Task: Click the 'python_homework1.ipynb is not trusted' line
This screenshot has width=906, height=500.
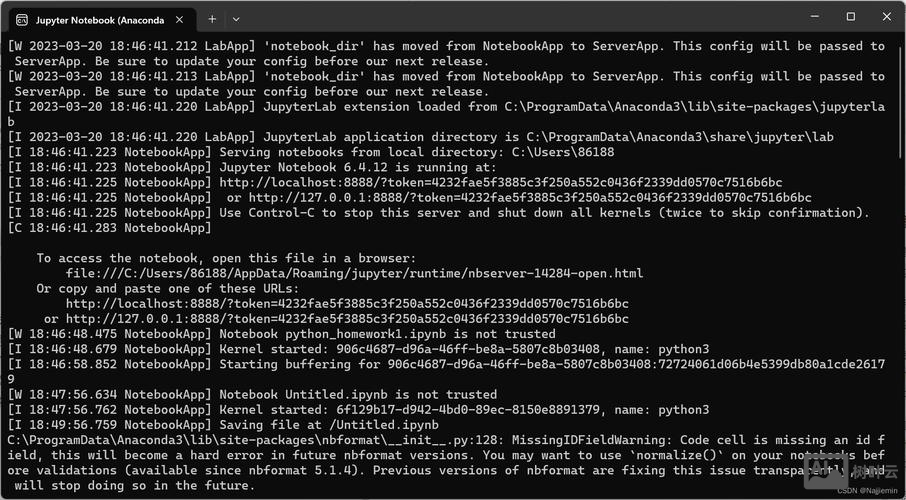Action: coord(387,333)
